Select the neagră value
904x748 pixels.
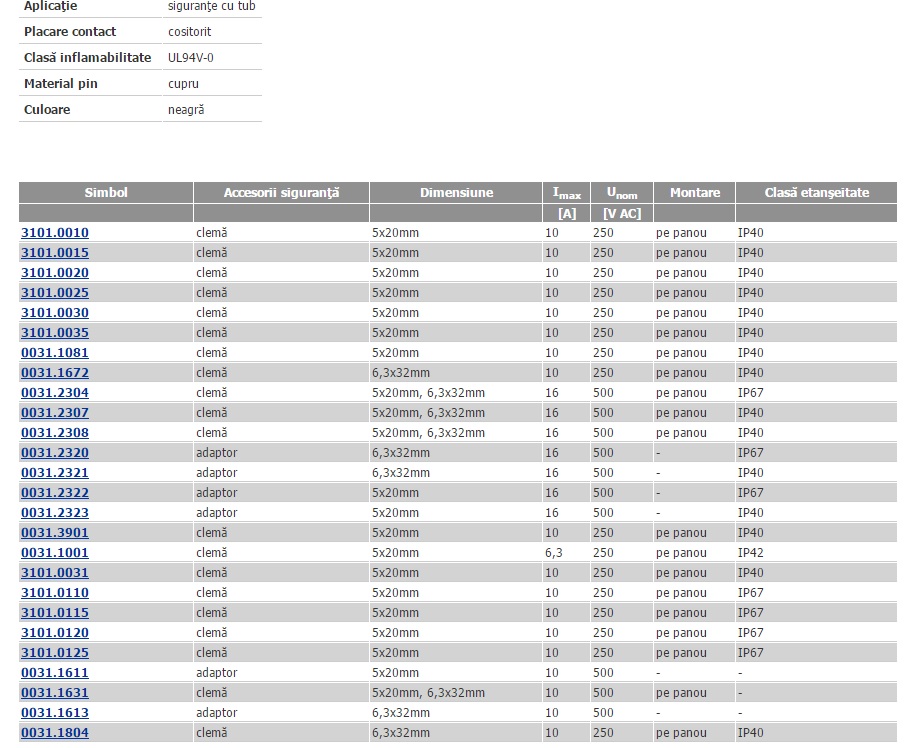pos(186,110)
